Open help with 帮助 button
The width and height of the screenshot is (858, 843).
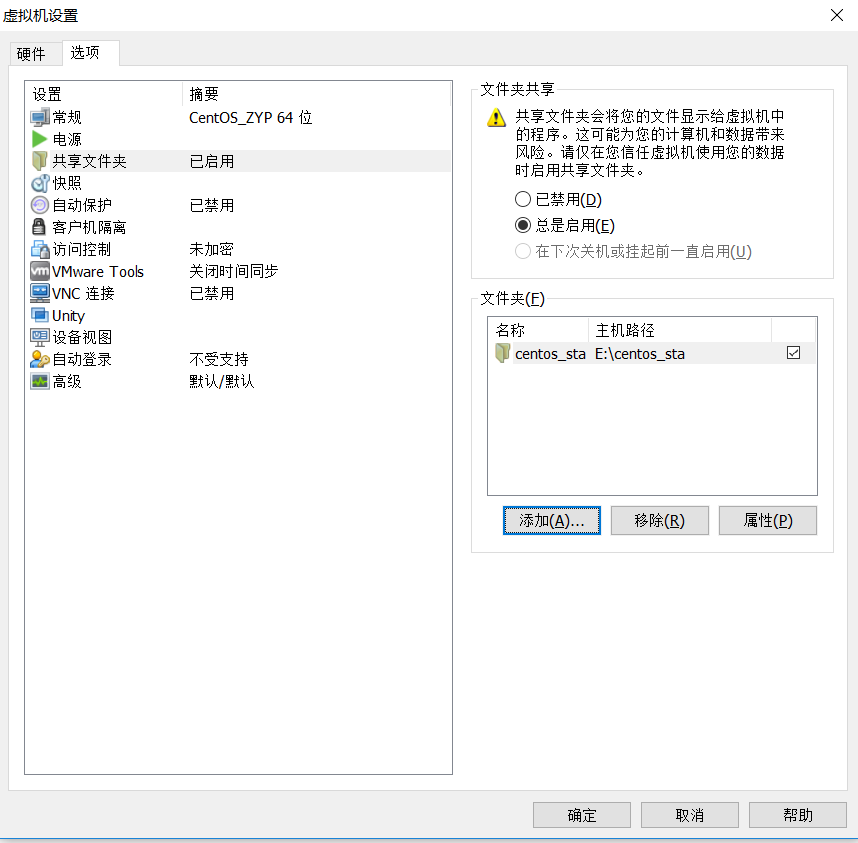798,815
